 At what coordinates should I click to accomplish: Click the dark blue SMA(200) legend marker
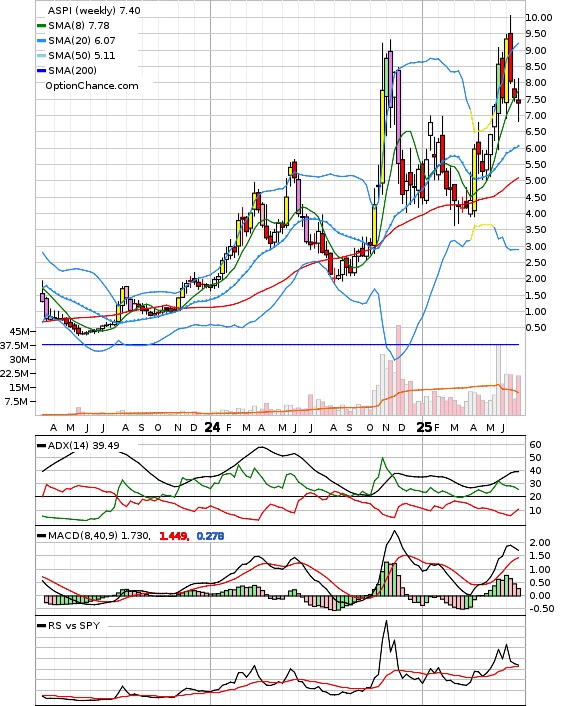click(x=41, y=71)
